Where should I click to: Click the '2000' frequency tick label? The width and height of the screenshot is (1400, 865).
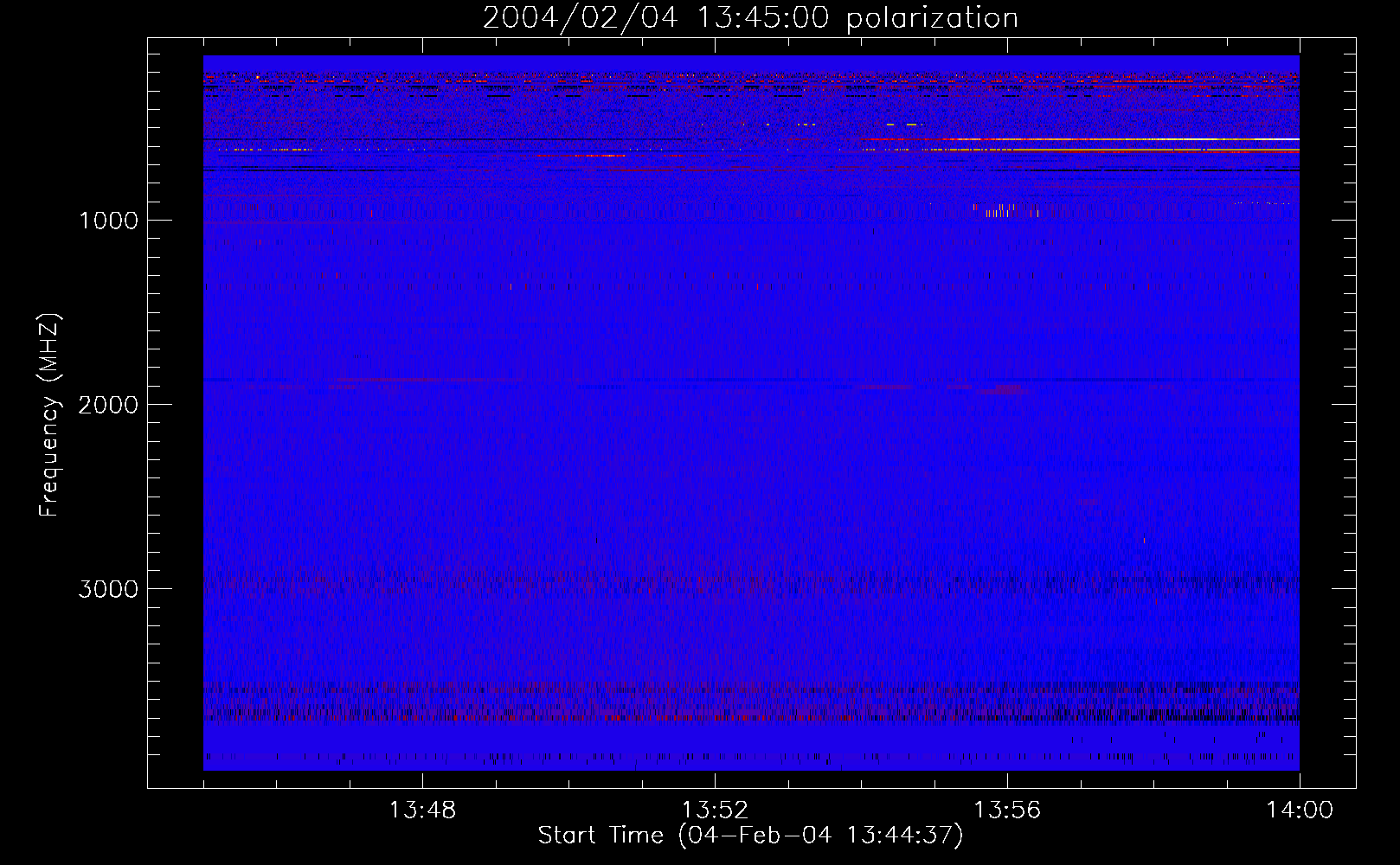(x=108, y=405)
